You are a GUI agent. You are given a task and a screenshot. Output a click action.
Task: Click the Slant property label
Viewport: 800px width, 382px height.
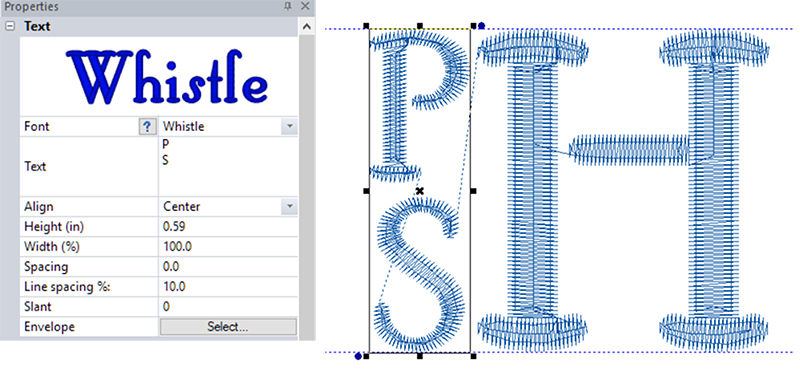click(38, 307)
